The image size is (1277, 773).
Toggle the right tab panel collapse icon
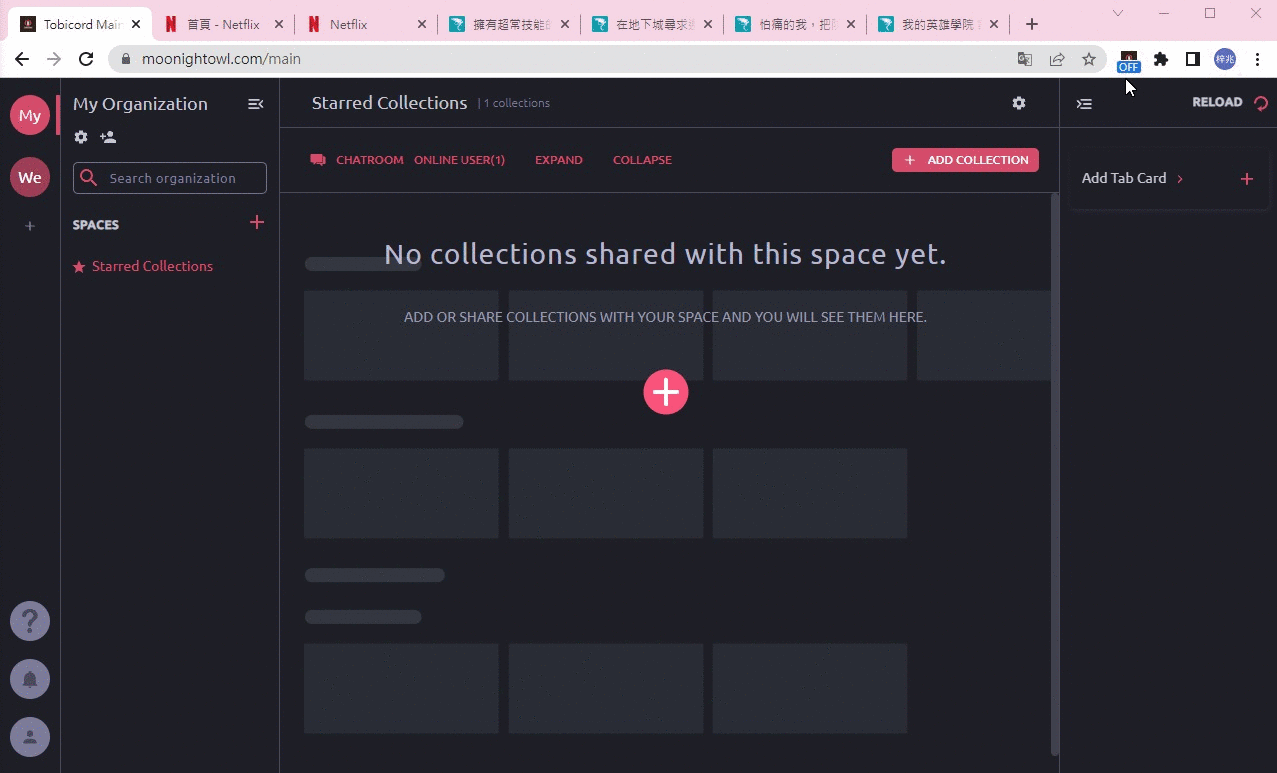pos(1084,103)
